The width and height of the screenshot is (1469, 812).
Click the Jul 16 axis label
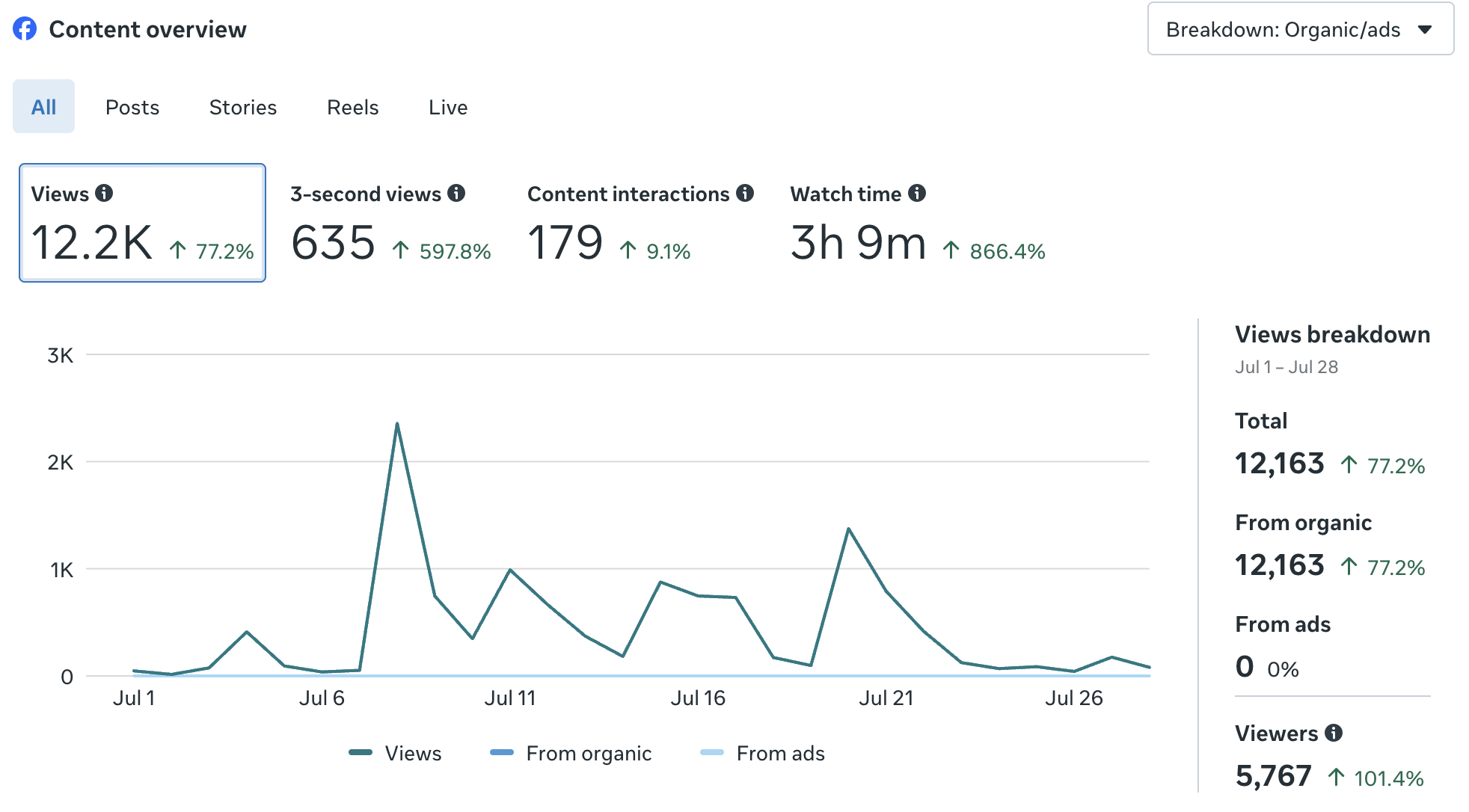(698, 698)
